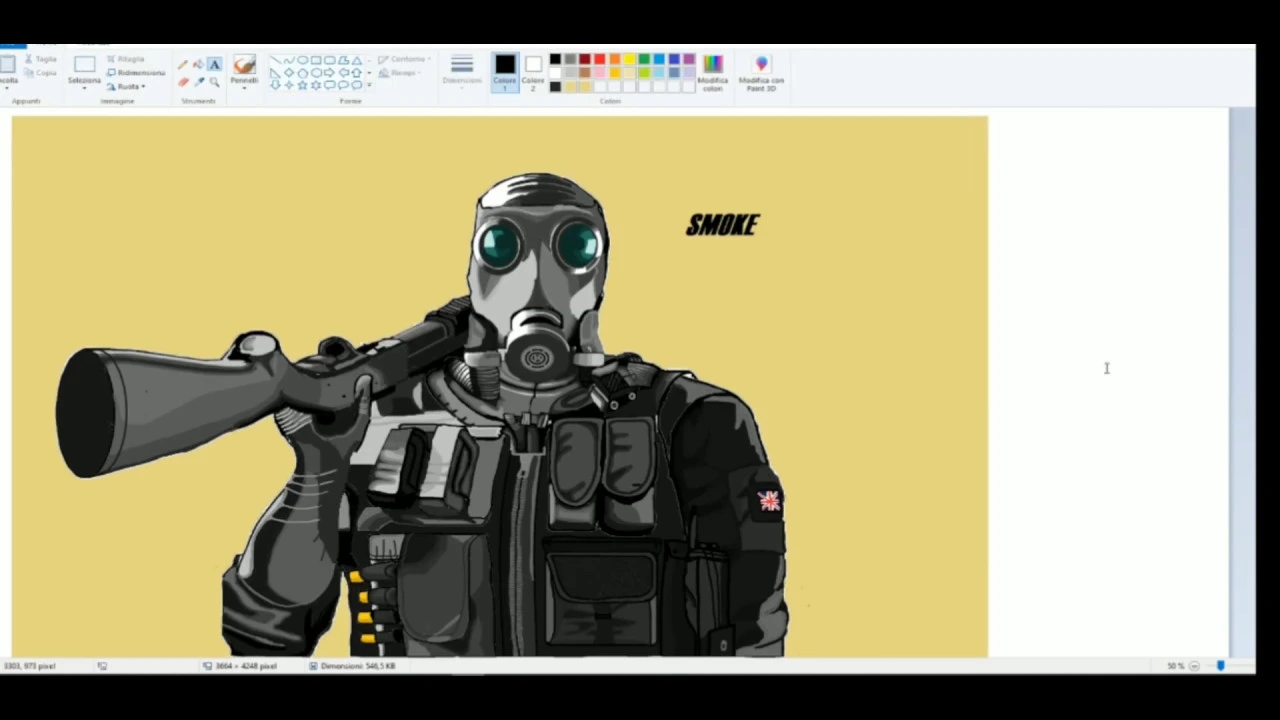Click the 50 % zoom level text
The width and height of the screenshot is (1280, 720).
click(1175, 666)
